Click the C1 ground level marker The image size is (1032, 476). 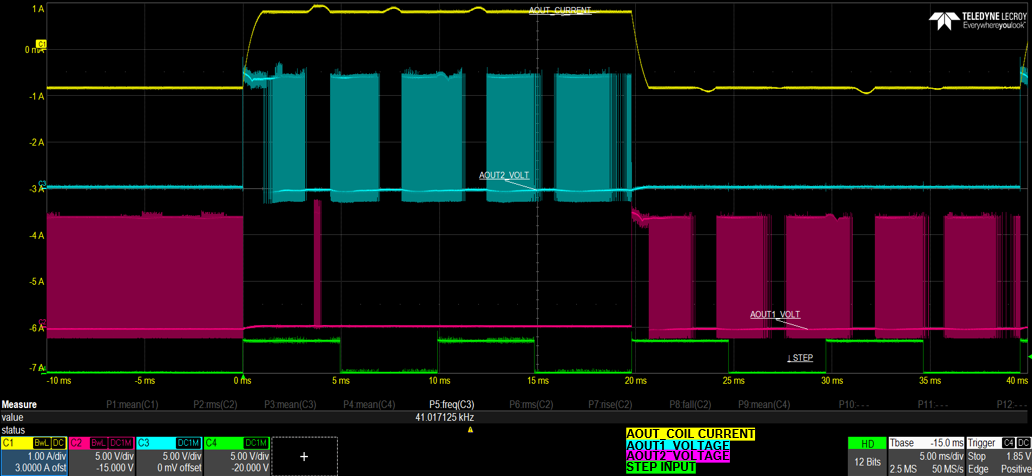click(42, 43)
